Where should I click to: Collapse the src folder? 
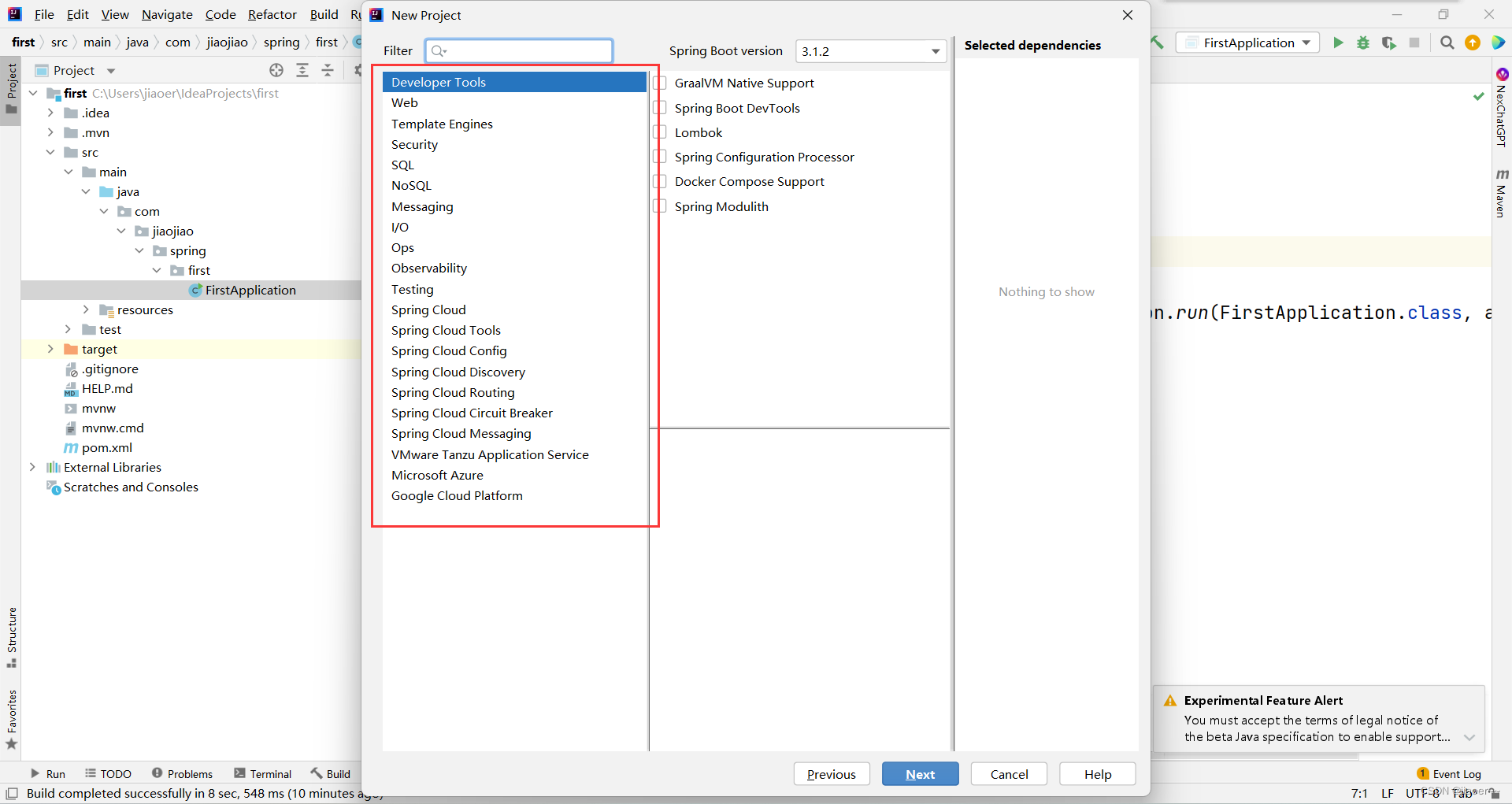click(x=50, y=152)
